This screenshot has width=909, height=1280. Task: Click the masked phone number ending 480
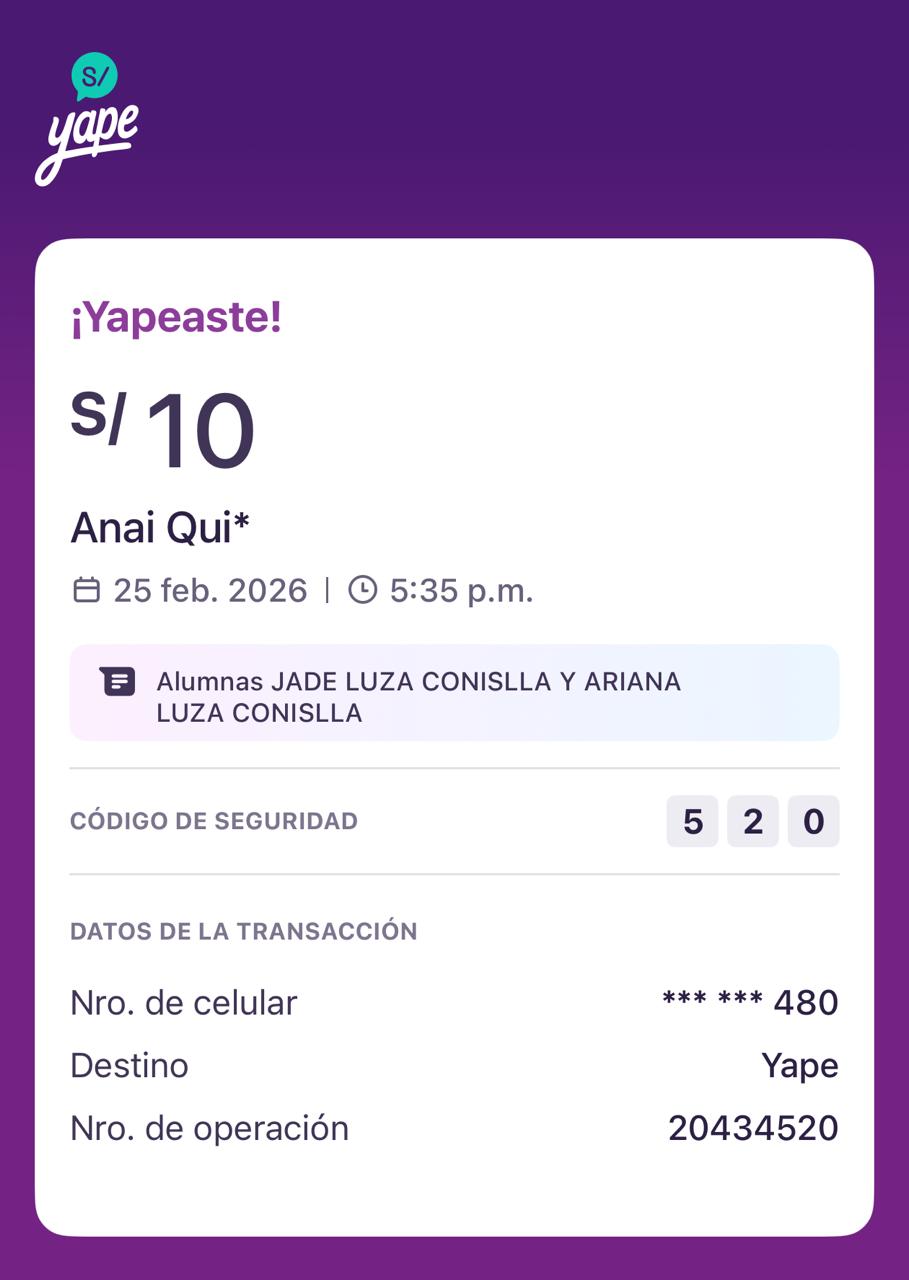click(x=750, y=1002)
